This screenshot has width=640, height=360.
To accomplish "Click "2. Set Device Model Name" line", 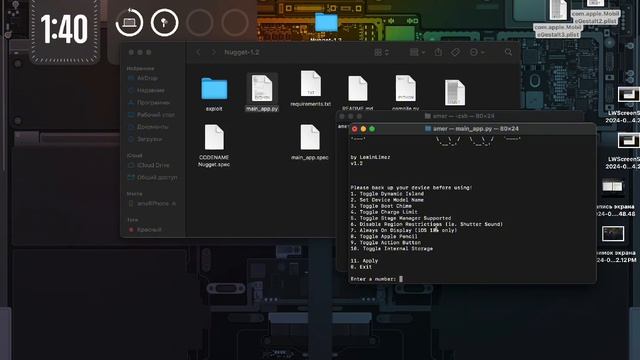I will click(387, 200).
